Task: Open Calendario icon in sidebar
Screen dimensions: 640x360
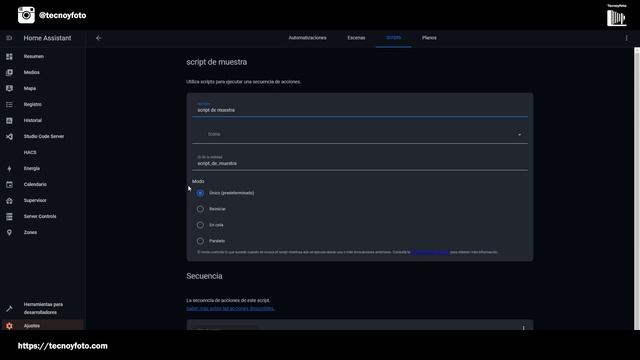Action: [9, 184]
